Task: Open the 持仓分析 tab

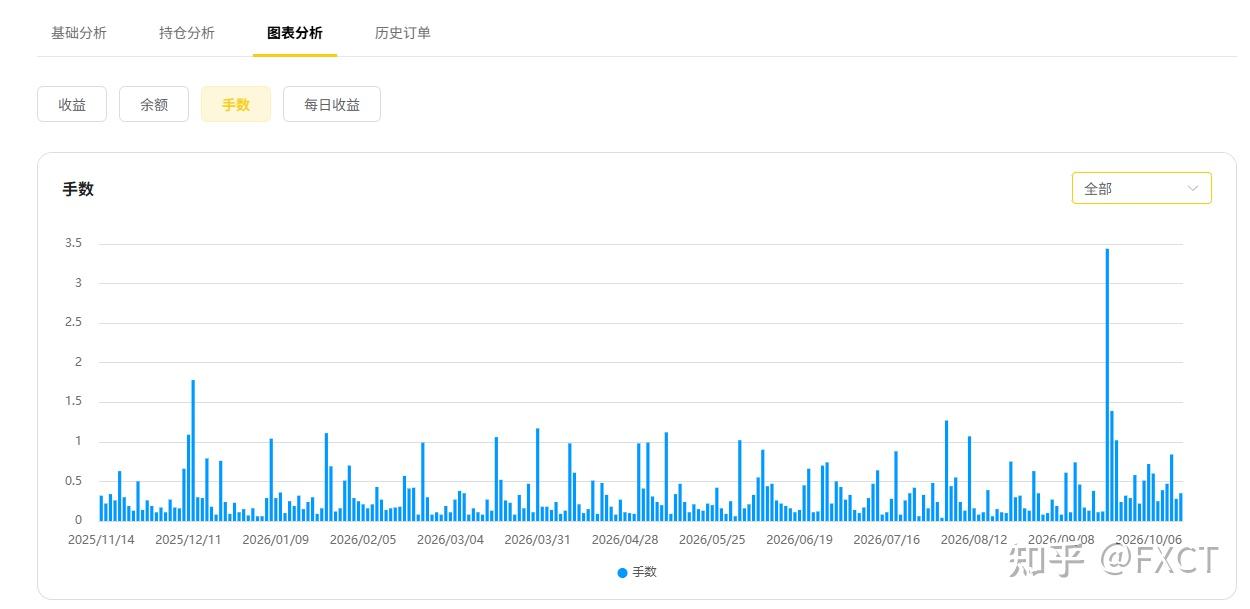Action: click(x=187, y=33)
